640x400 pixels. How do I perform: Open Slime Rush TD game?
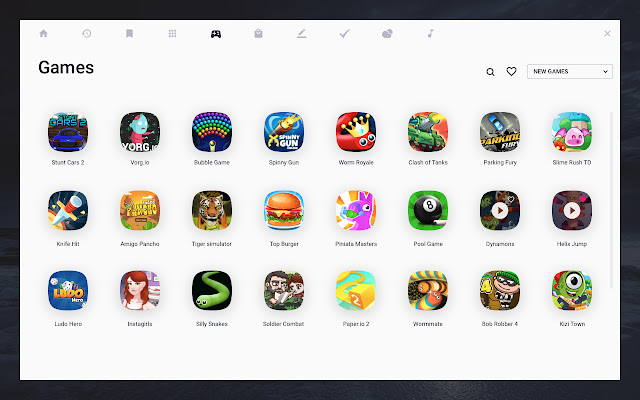click(x=572, y=132)
